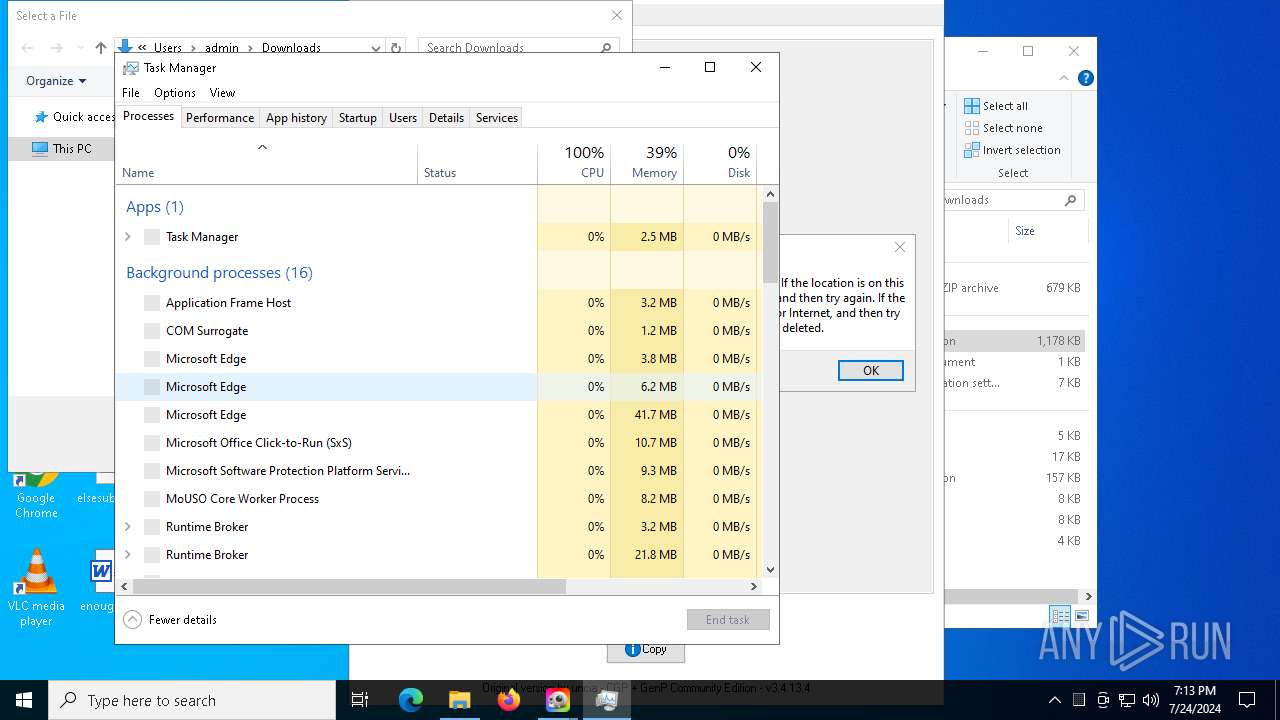
Task: Sort processes by Disk column
Action: 720,163
